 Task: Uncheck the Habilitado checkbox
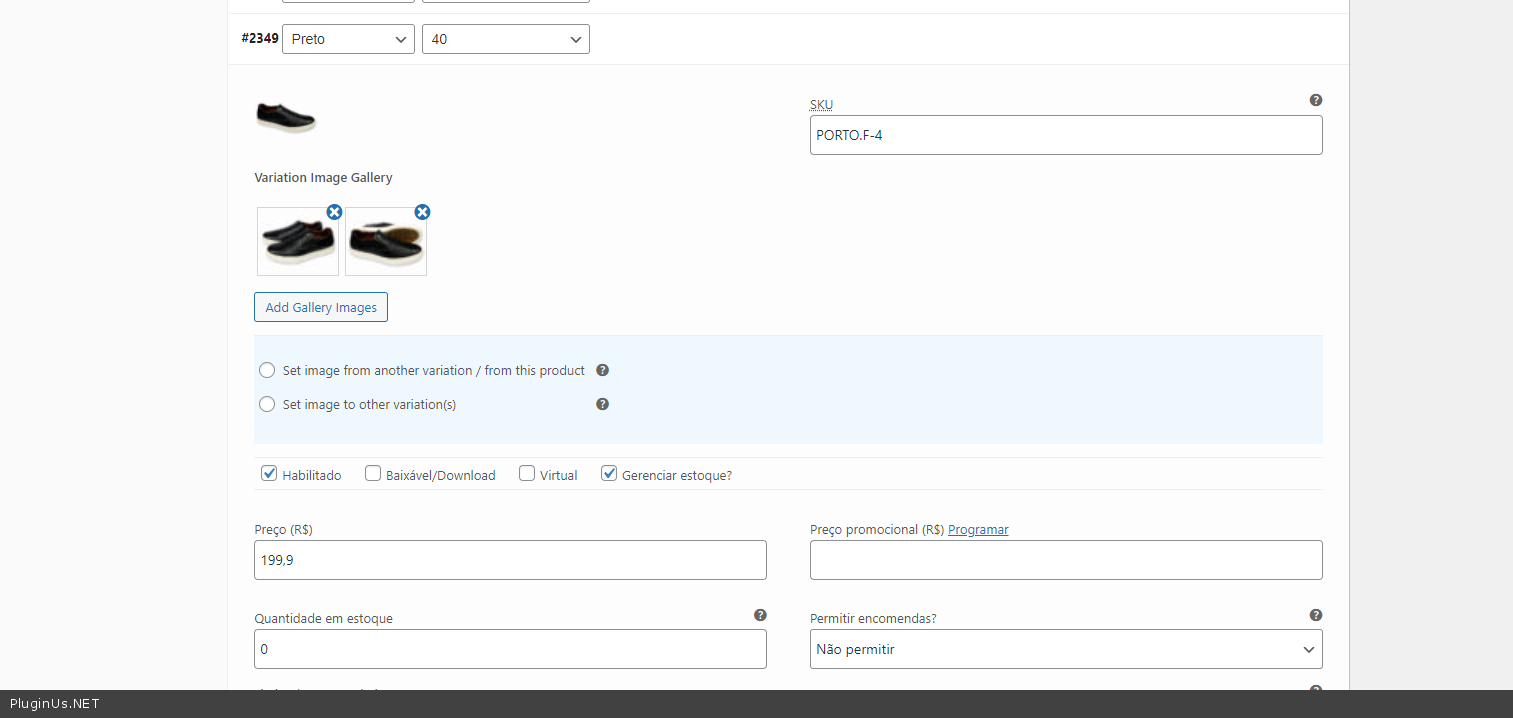coord(269,474)
